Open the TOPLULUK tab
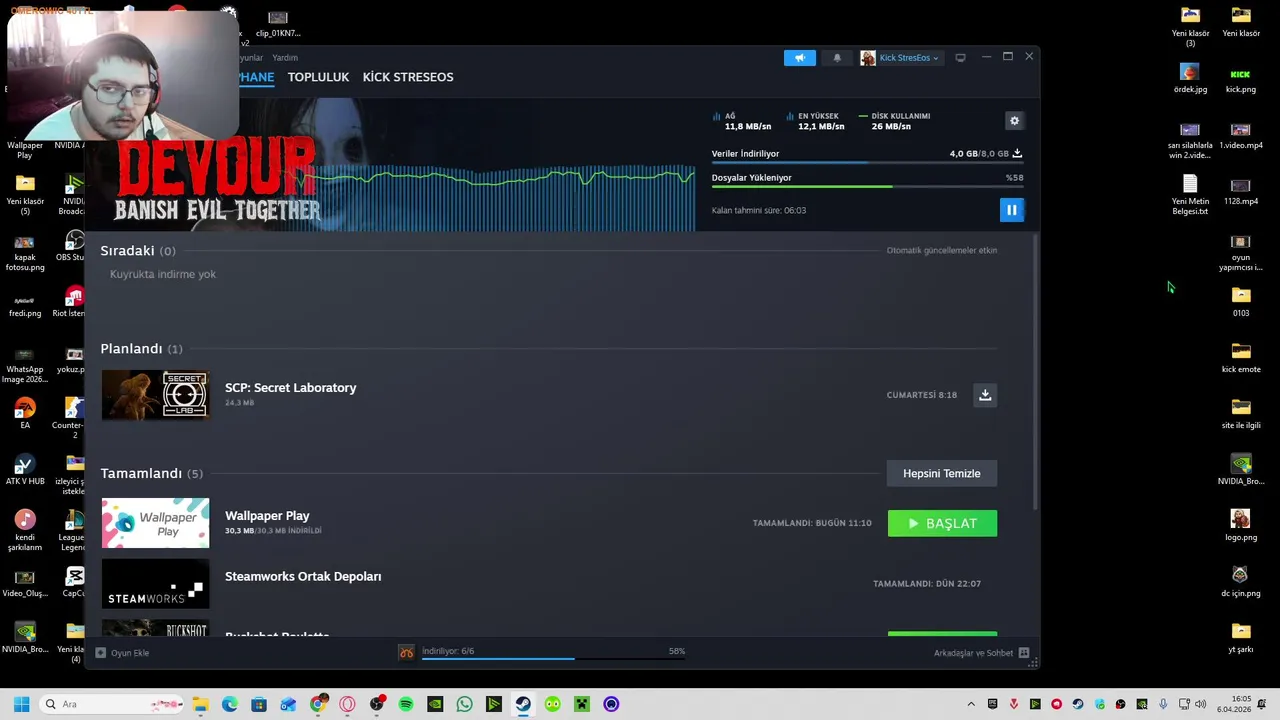This screenshot has width=1280, height=720. (318, 77)
